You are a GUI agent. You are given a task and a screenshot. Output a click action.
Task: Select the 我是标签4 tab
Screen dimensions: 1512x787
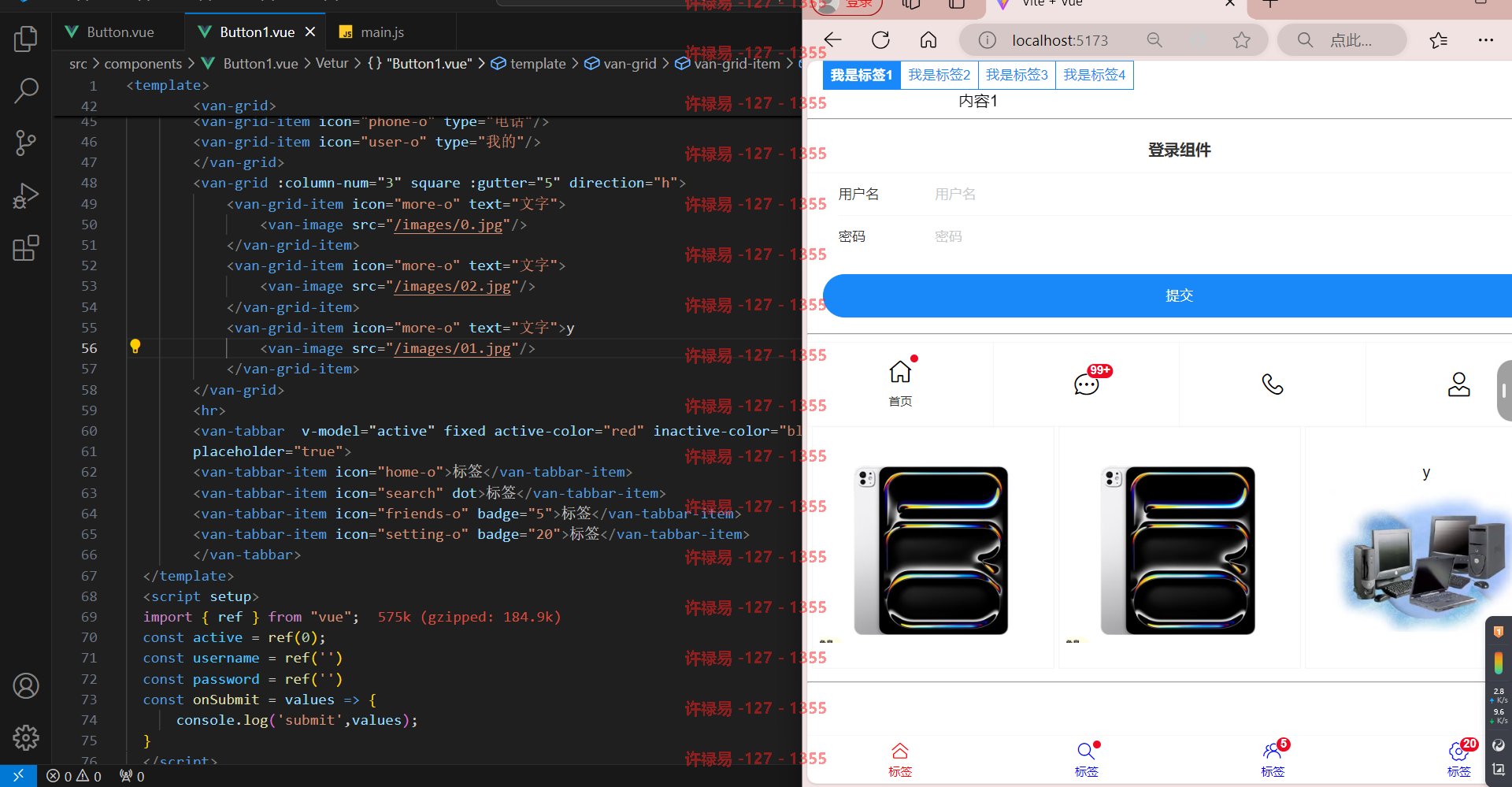[1094, 75]
